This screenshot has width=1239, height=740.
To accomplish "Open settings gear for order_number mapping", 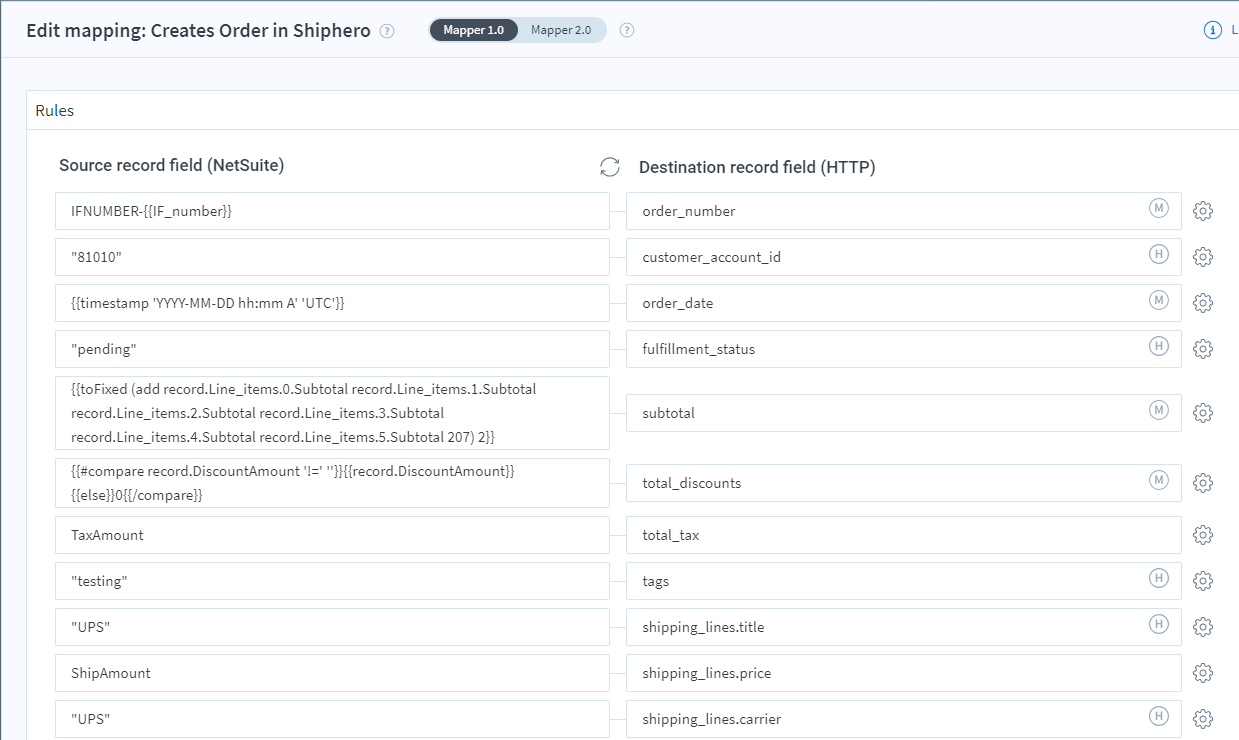I will click(1202, 211).
